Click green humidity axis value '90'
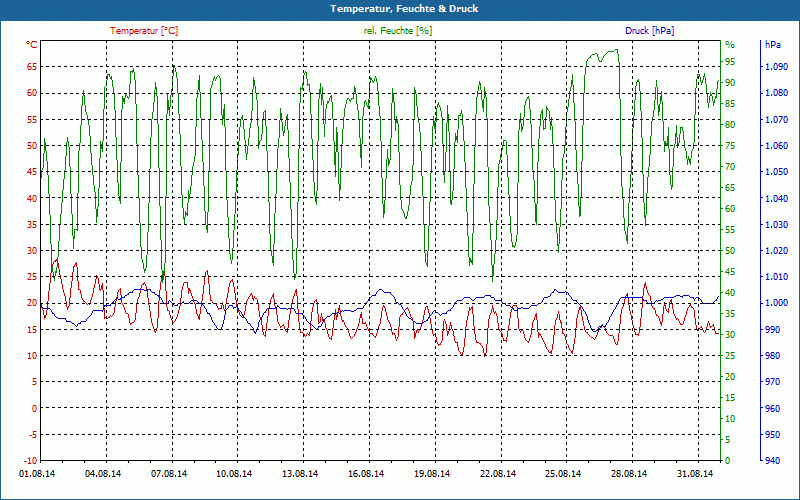Viewport: 800px width, 500px height. tap(730, 83)
